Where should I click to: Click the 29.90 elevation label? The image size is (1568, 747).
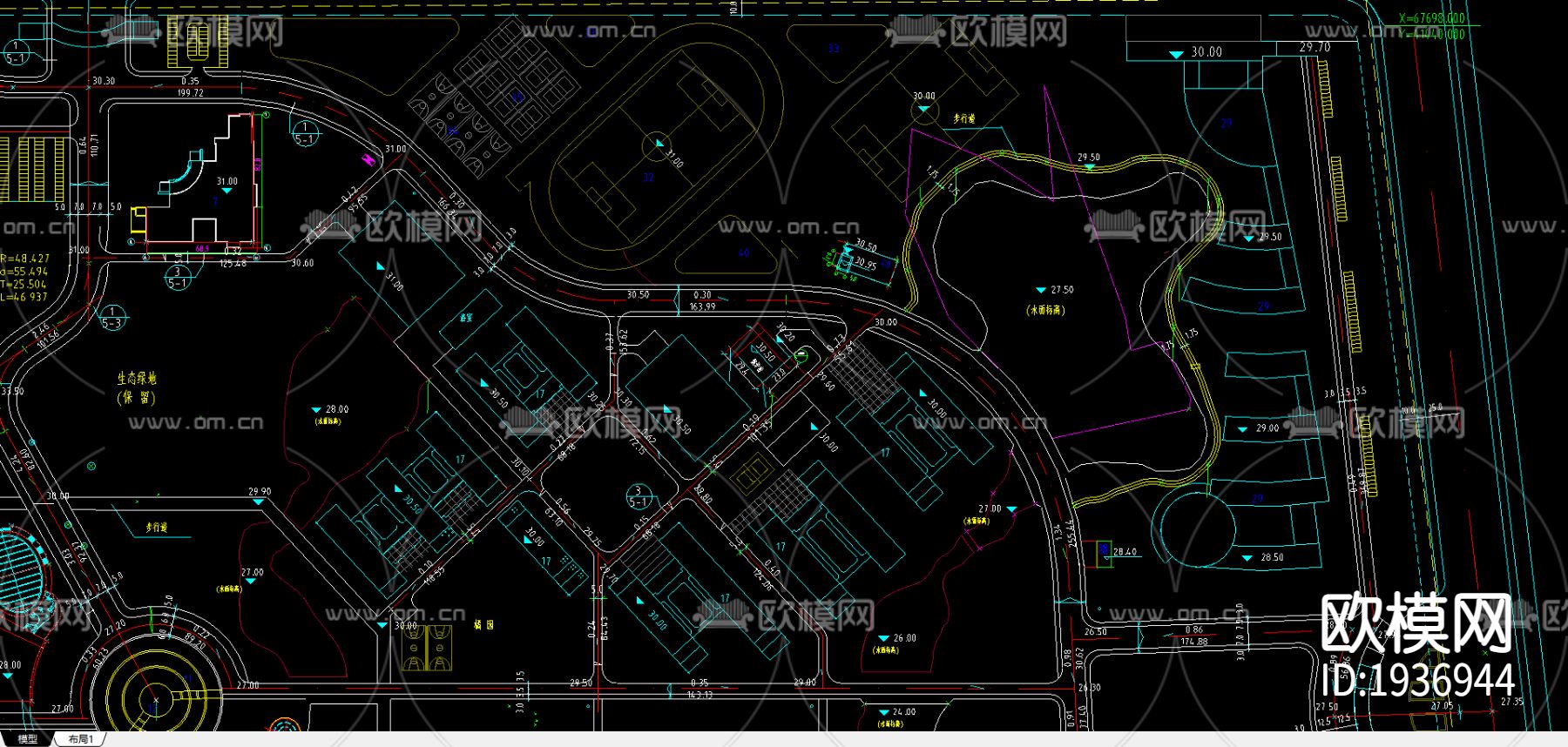tap(260, 492)
